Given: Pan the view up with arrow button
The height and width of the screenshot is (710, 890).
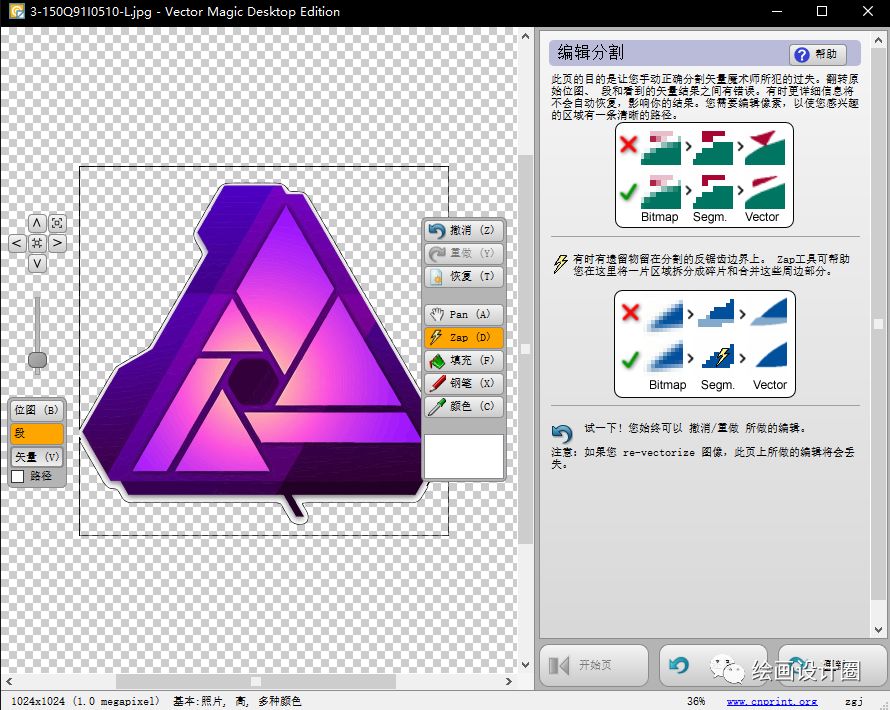Looking at the screenshot, I should [37, 223].
